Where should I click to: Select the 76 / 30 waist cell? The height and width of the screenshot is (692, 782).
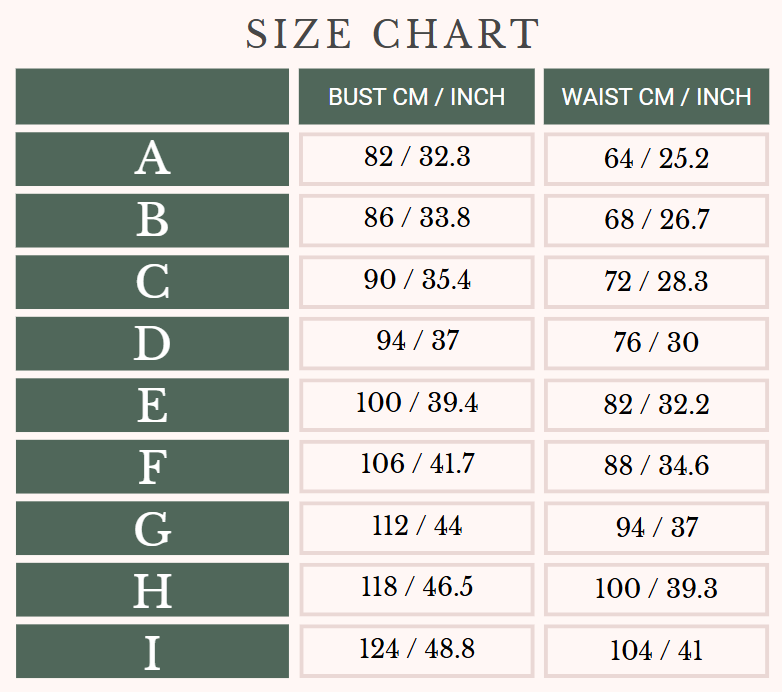pyautogui.click(x=656, y=343)
